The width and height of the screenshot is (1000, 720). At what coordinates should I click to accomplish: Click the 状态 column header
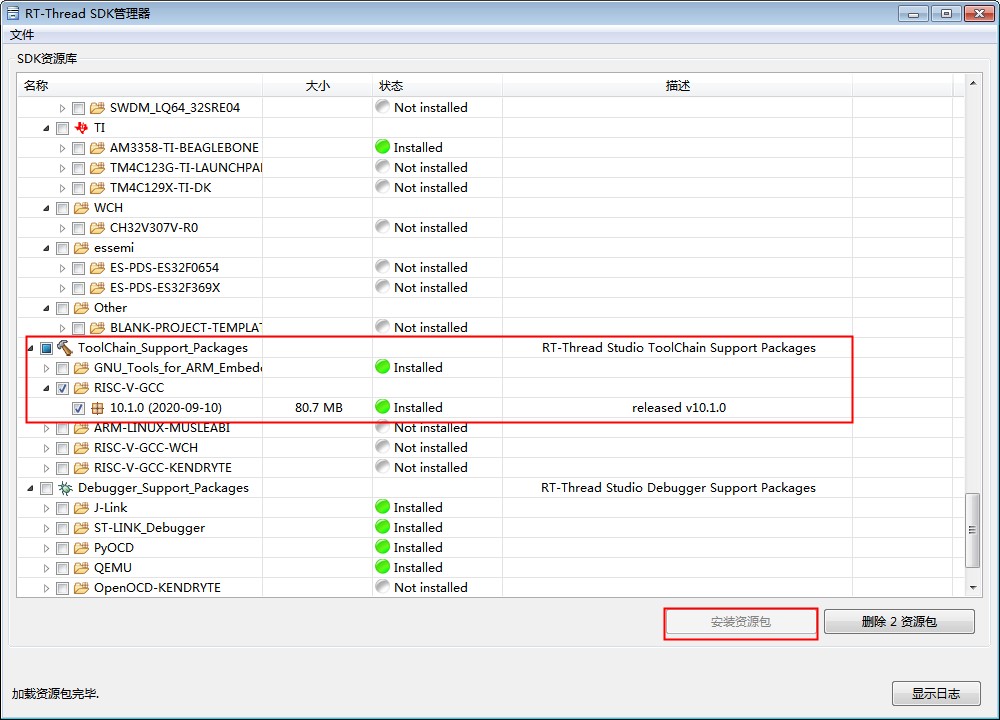coord(438,85)
